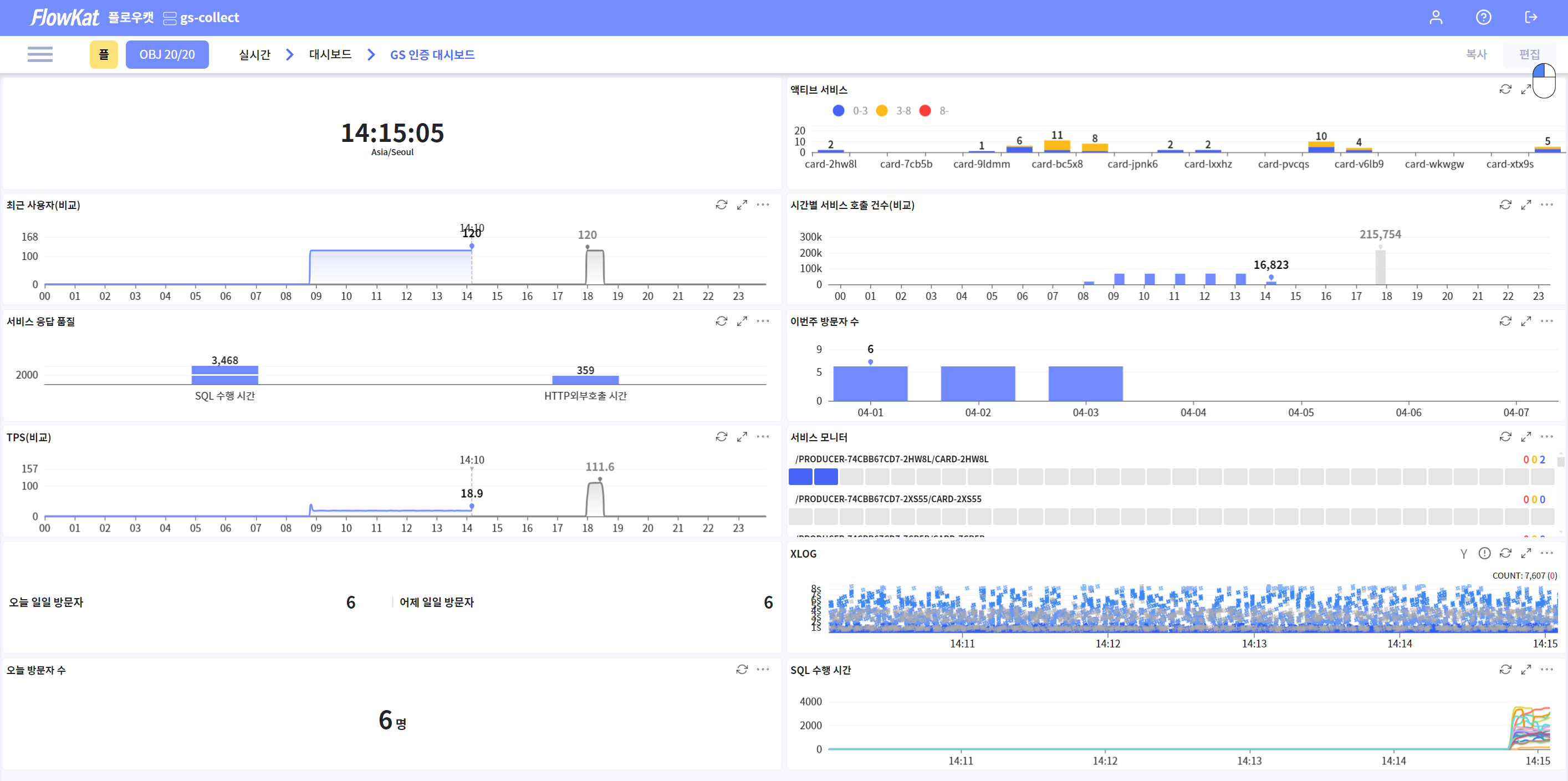Click the 편집 edit button
Screen dimensions: 1568x781
[x=1529, y=54]
